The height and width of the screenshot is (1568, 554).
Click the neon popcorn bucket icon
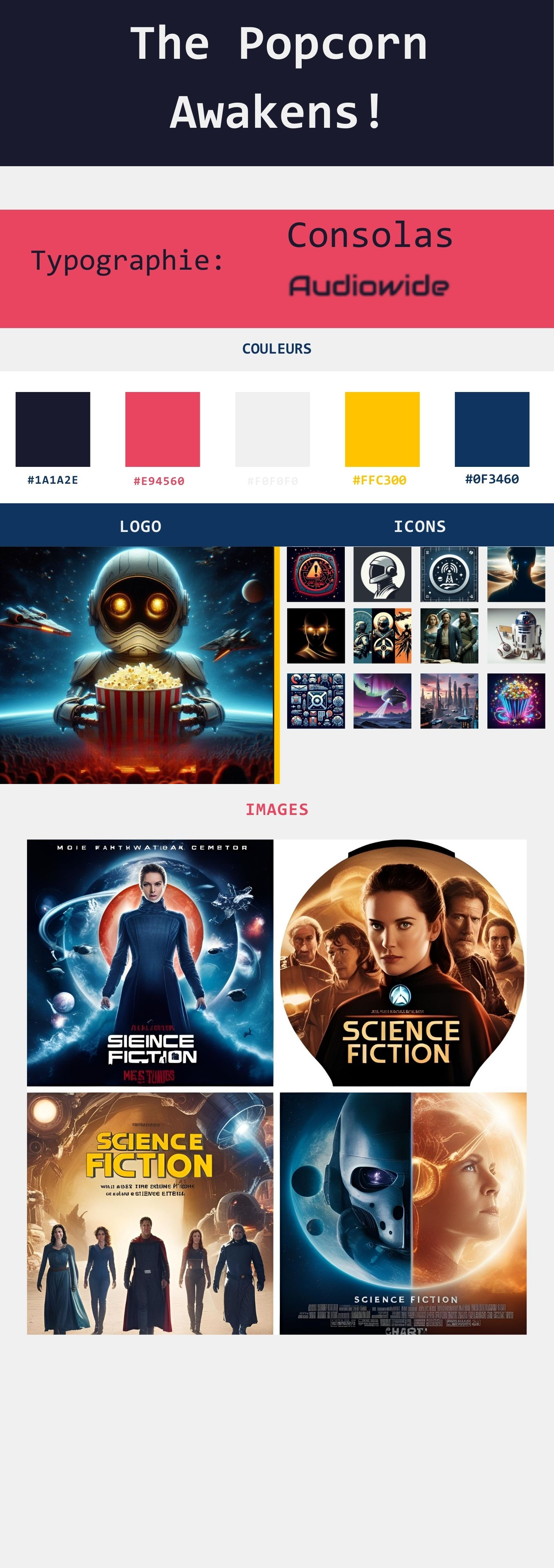point(516,701)
